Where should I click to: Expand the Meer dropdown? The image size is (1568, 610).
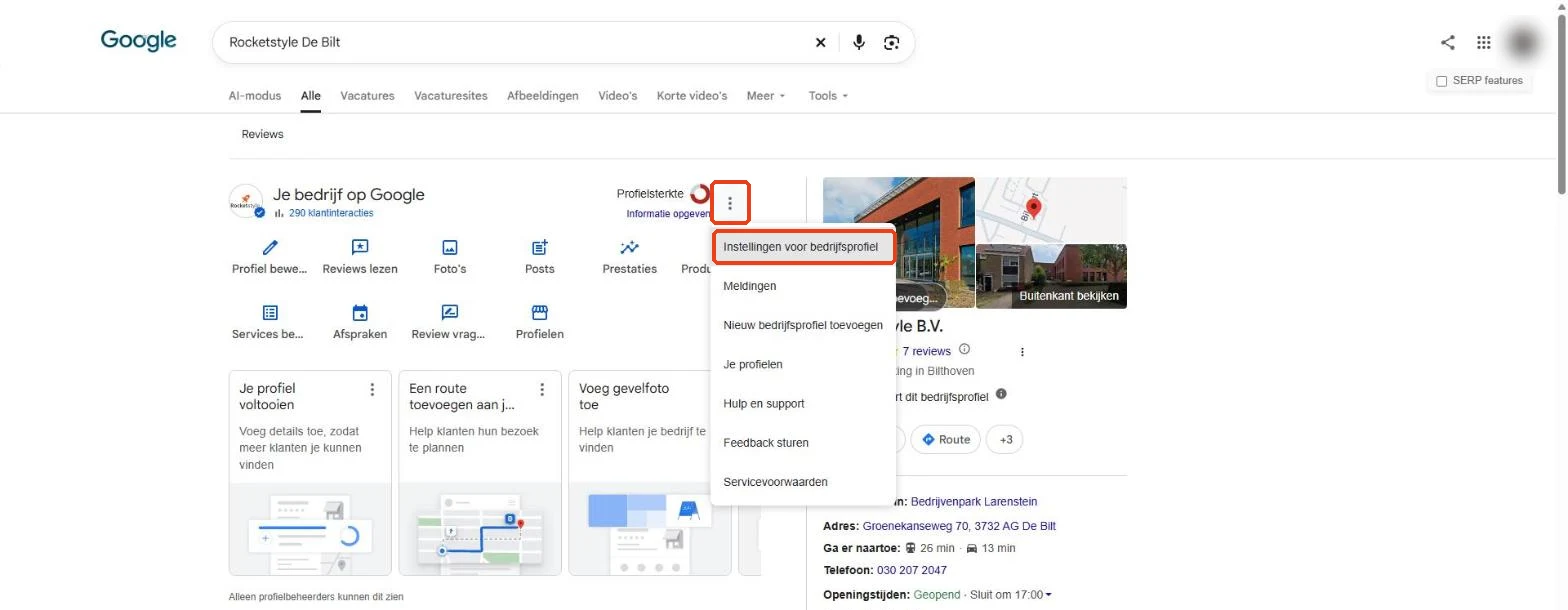click(766, 96)
